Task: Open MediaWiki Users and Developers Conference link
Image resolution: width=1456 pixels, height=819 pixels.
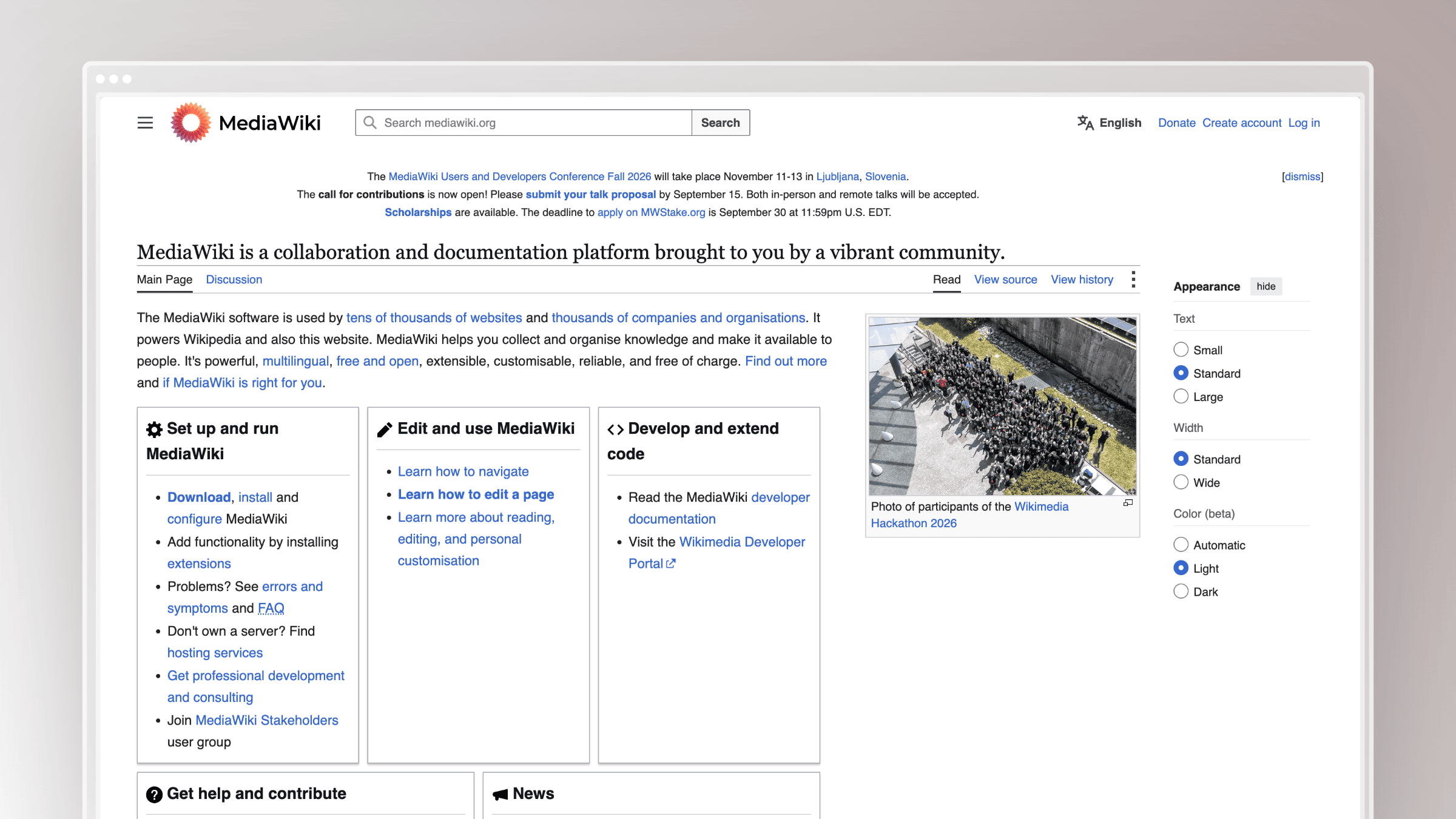Action: [x=519, y=177]
